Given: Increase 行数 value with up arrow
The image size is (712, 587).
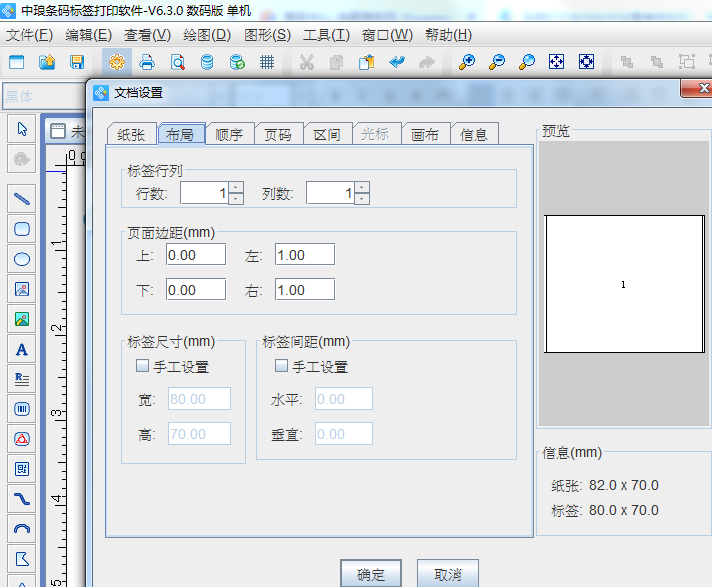Looking at the screenshot, I should (235, 187).
